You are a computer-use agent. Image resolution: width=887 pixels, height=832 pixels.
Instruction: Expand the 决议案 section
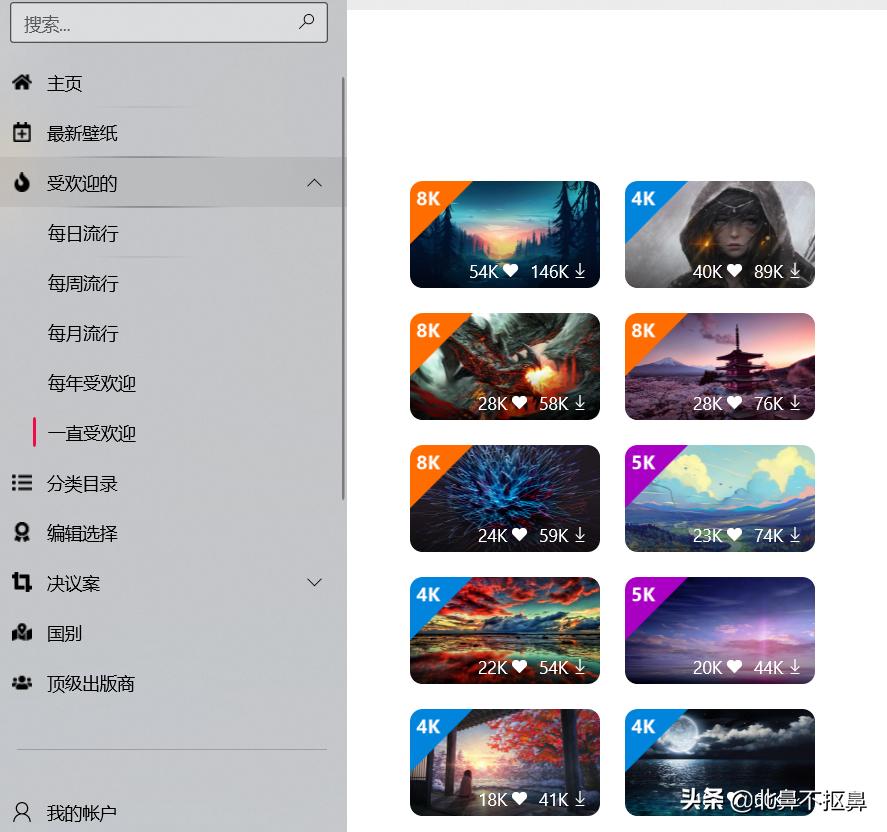pyautogui.click(x=314, y=582)
